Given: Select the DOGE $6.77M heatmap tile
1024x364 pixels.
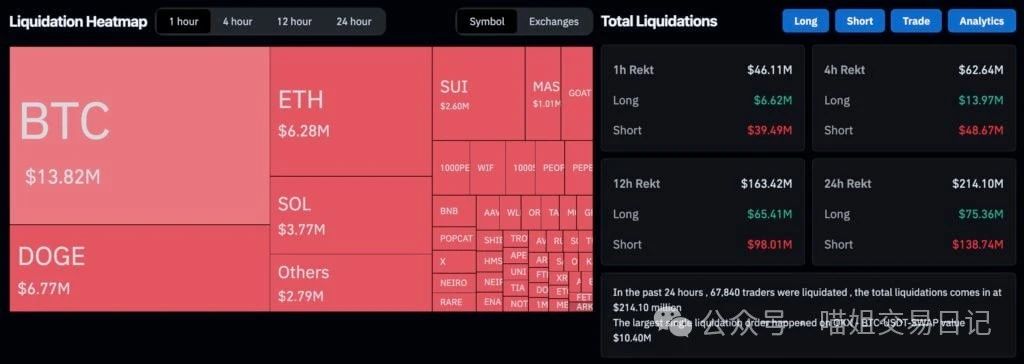Looking at the screenshot, I should [x=139, y=268].
